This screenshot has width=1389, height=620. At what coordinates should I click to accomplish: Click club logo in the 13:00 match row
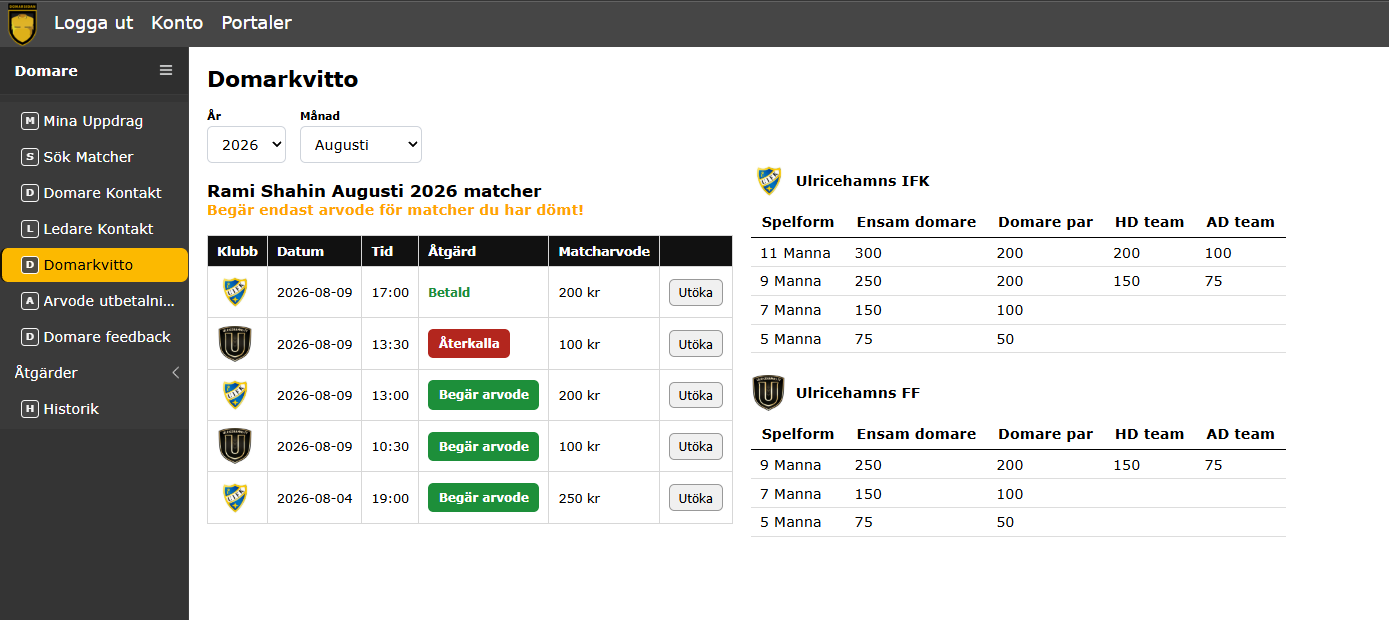pos(235,395)
